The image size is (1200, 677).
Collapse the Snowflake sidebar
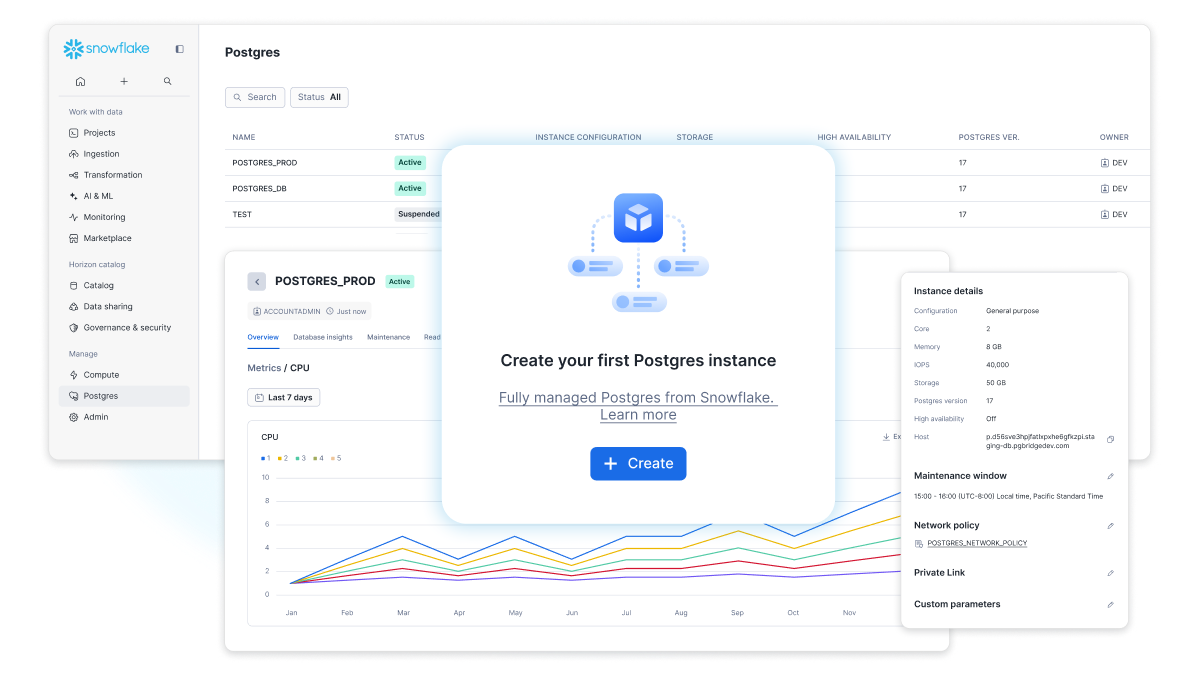(x=179, y=48)
